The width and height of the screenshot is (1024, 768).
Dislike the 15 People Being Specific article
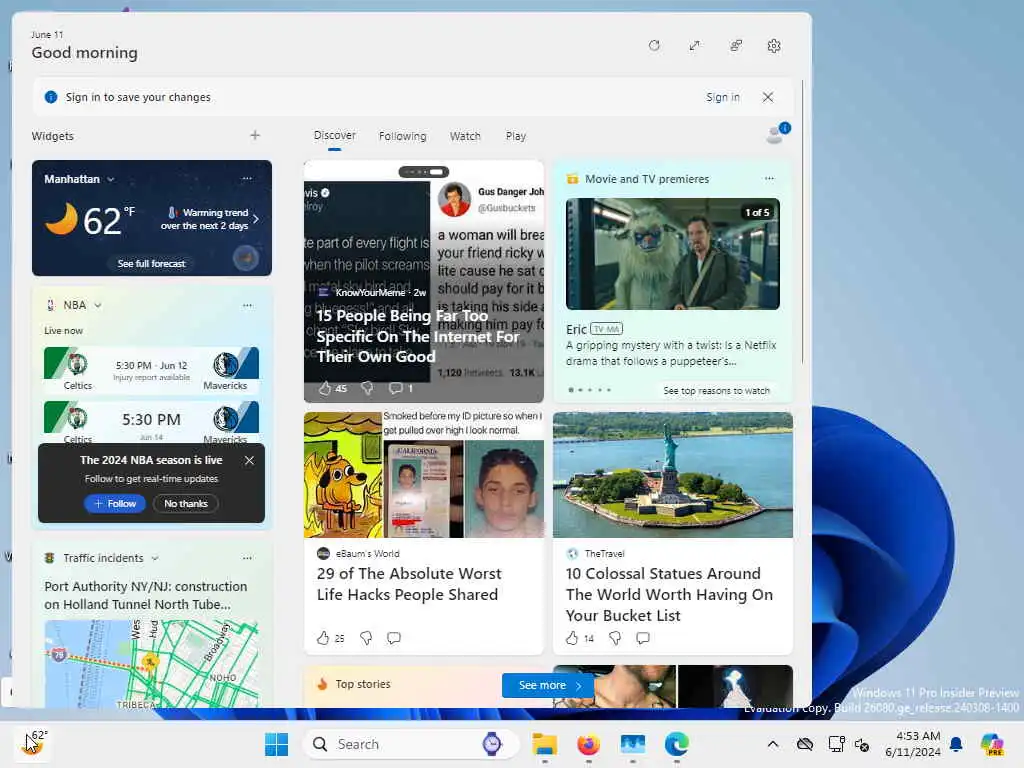click(x=367, y=388)
